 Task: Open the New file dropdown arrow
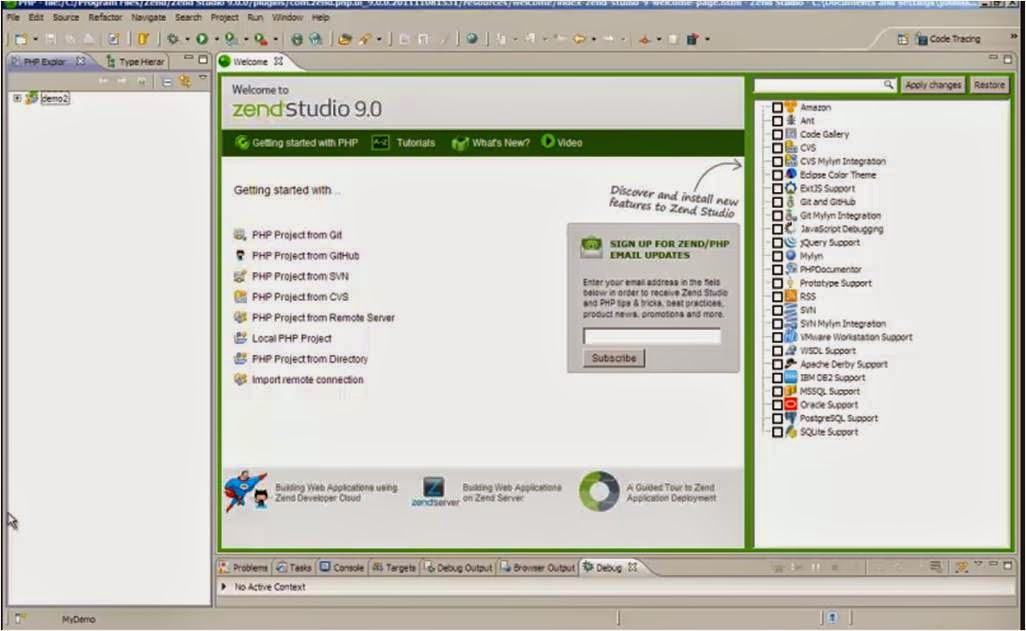pos(35,40)
